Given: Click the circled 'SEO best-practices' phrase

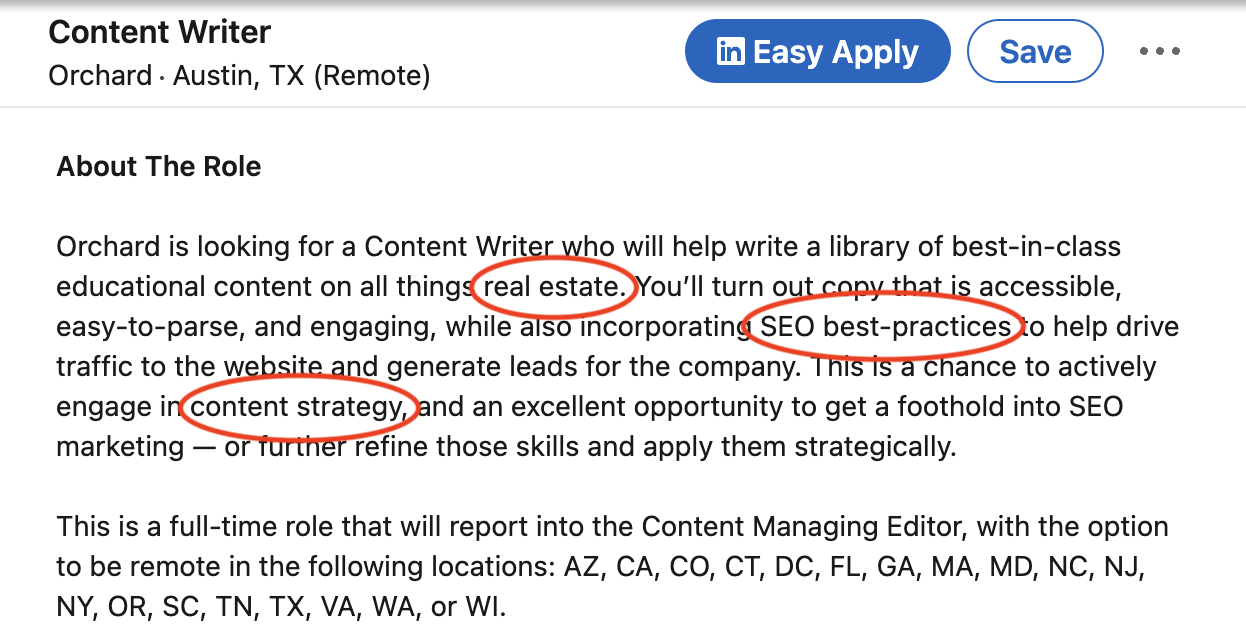Looking at the screenshot, I should [886, 326].
